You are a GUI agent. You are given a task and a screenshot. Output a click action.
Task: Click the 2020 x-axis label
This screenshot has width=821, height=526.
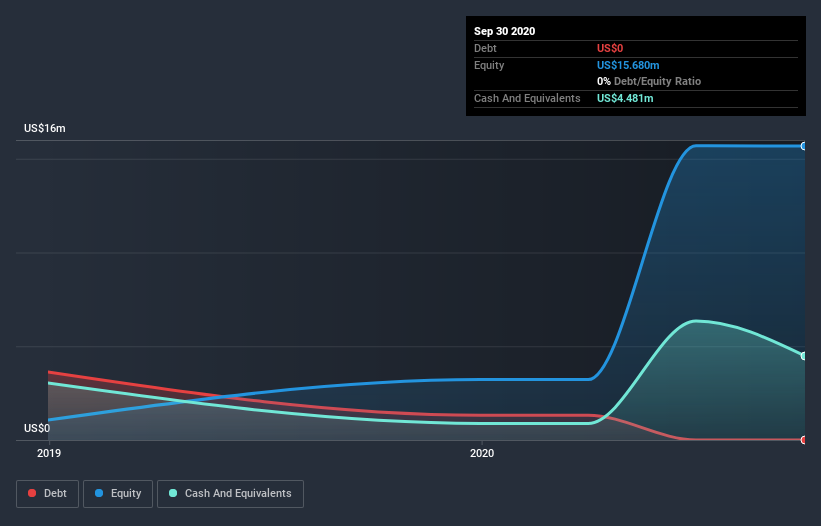482,453
